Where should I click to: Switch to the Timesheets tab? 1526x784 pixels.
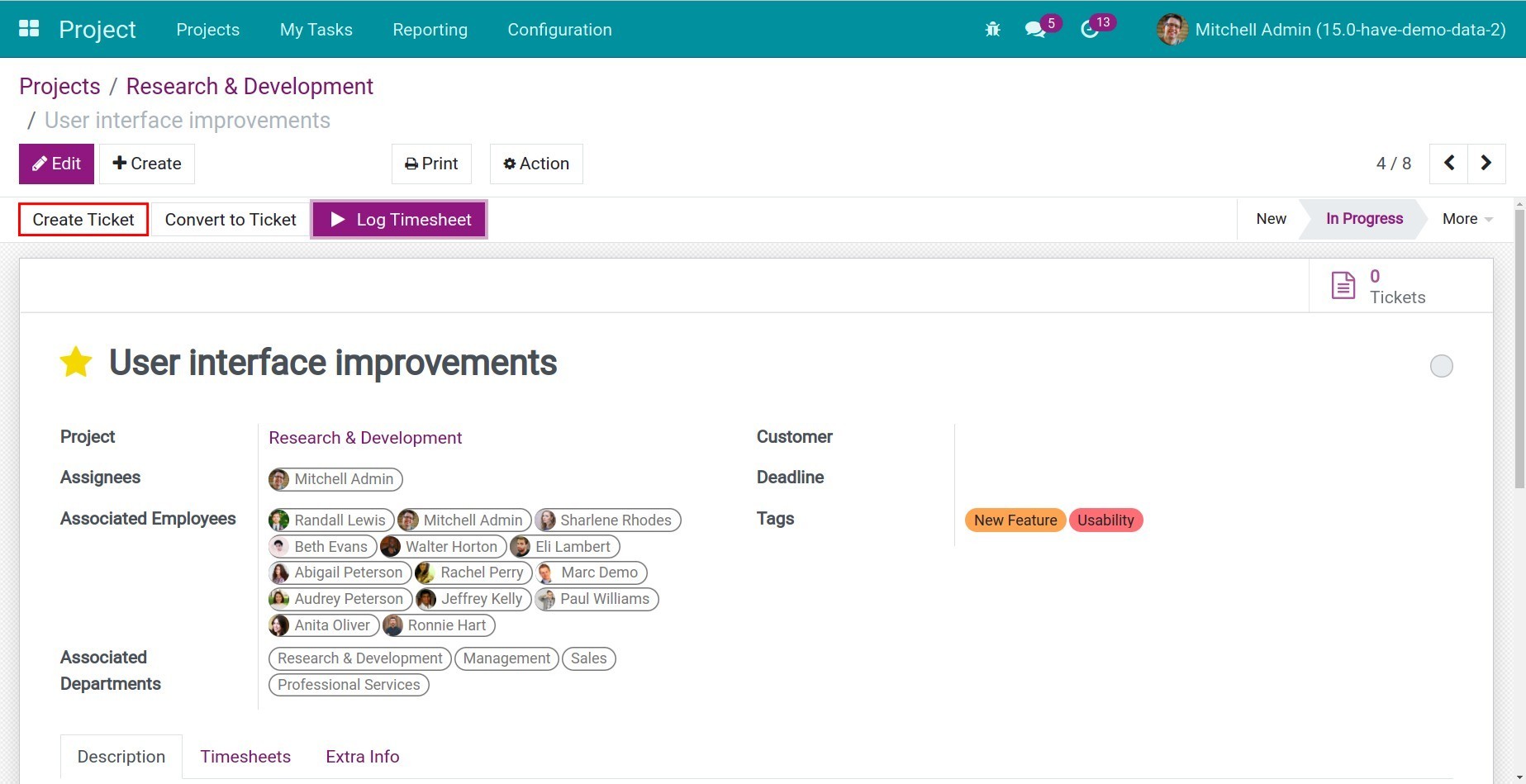click(x=245, y=756)
